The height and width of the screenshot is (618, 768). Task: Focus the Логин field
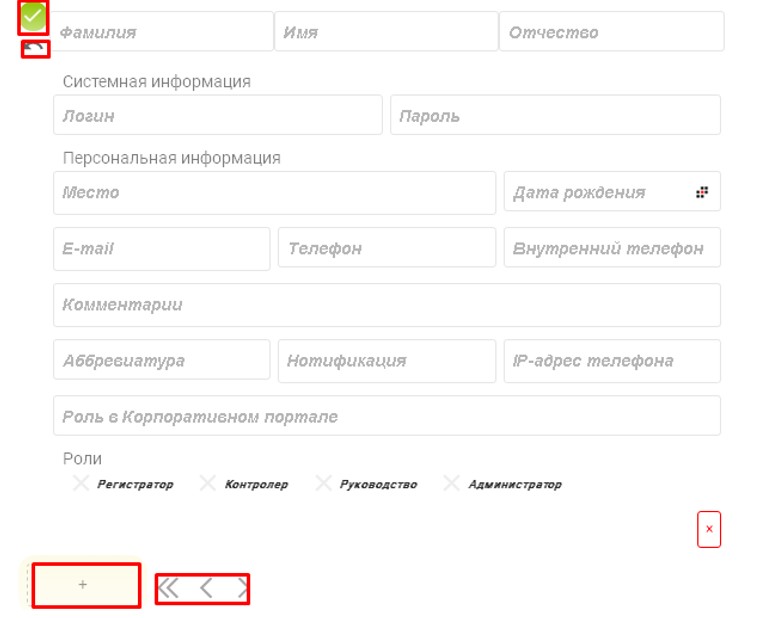[218, 115]
